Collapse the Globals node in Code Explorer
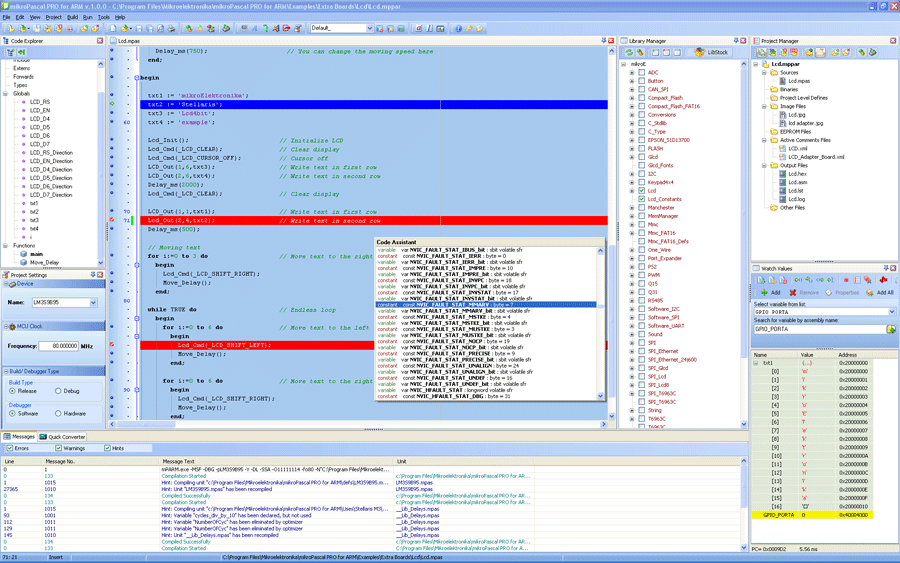The height and width of the screenshot is (563, 900). tap(6, 94)
